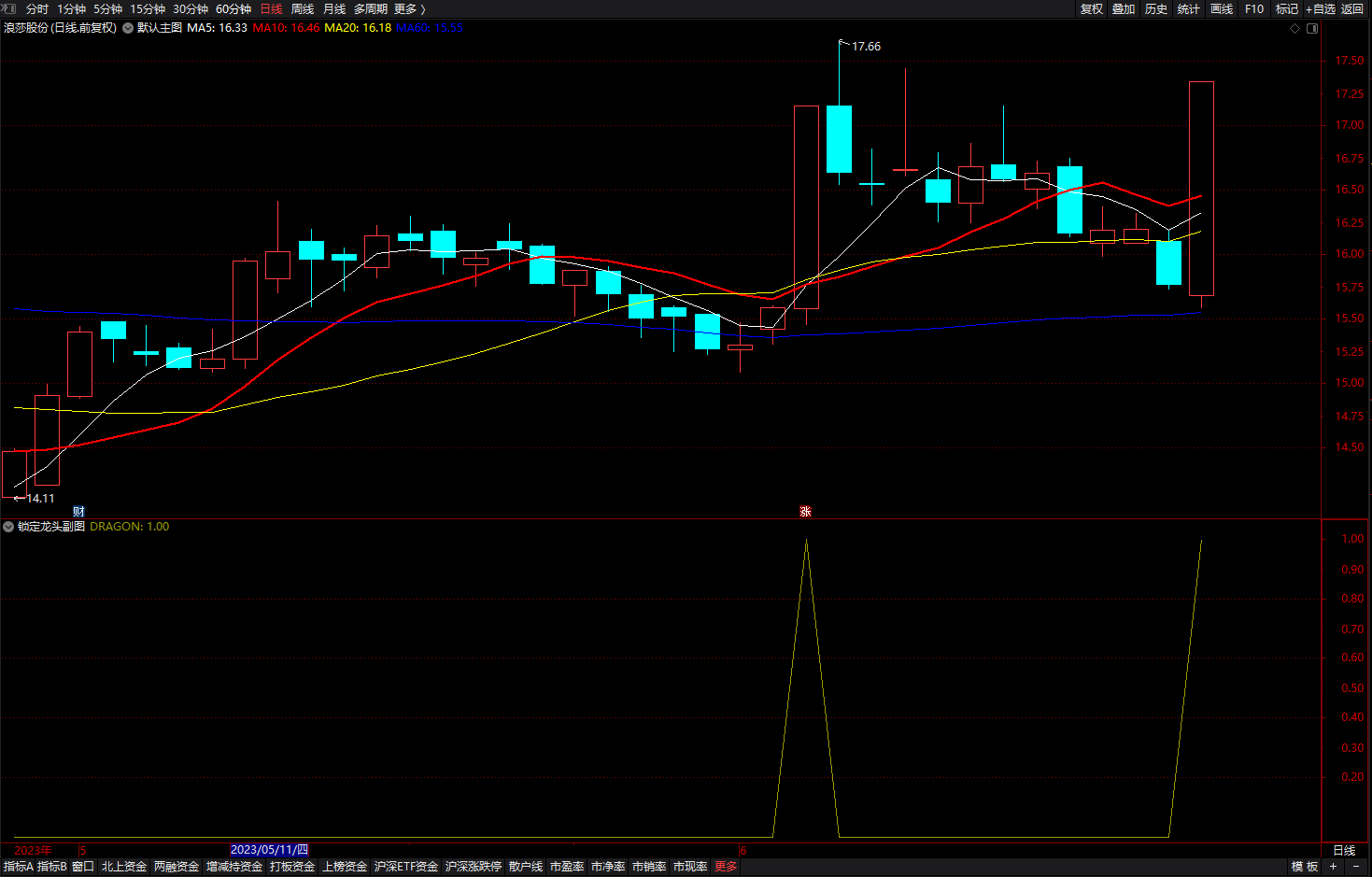Click the 14.11 low price label
The width and height of the screenshot is (1372, 877).
[x=40, y=499]
